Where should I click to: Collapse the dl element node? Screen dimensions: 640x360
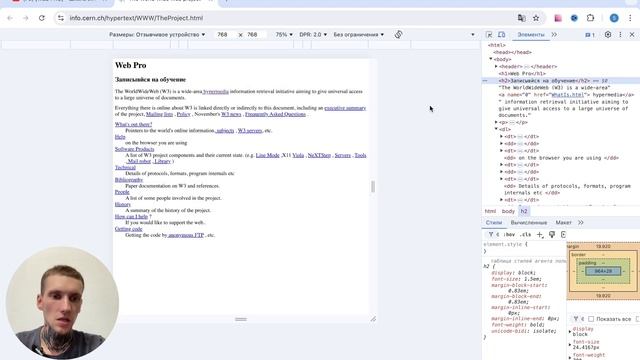click(x=496, y=129)
